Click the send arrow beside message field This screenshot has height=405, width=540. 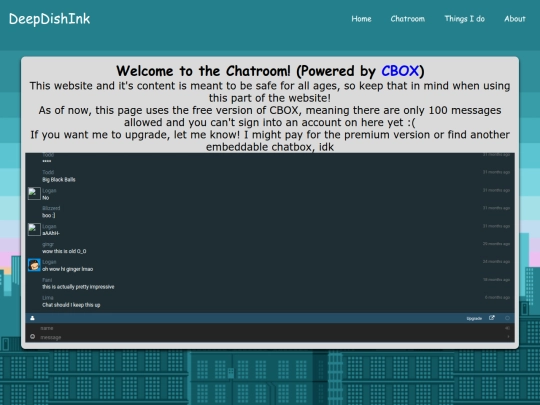508,337
